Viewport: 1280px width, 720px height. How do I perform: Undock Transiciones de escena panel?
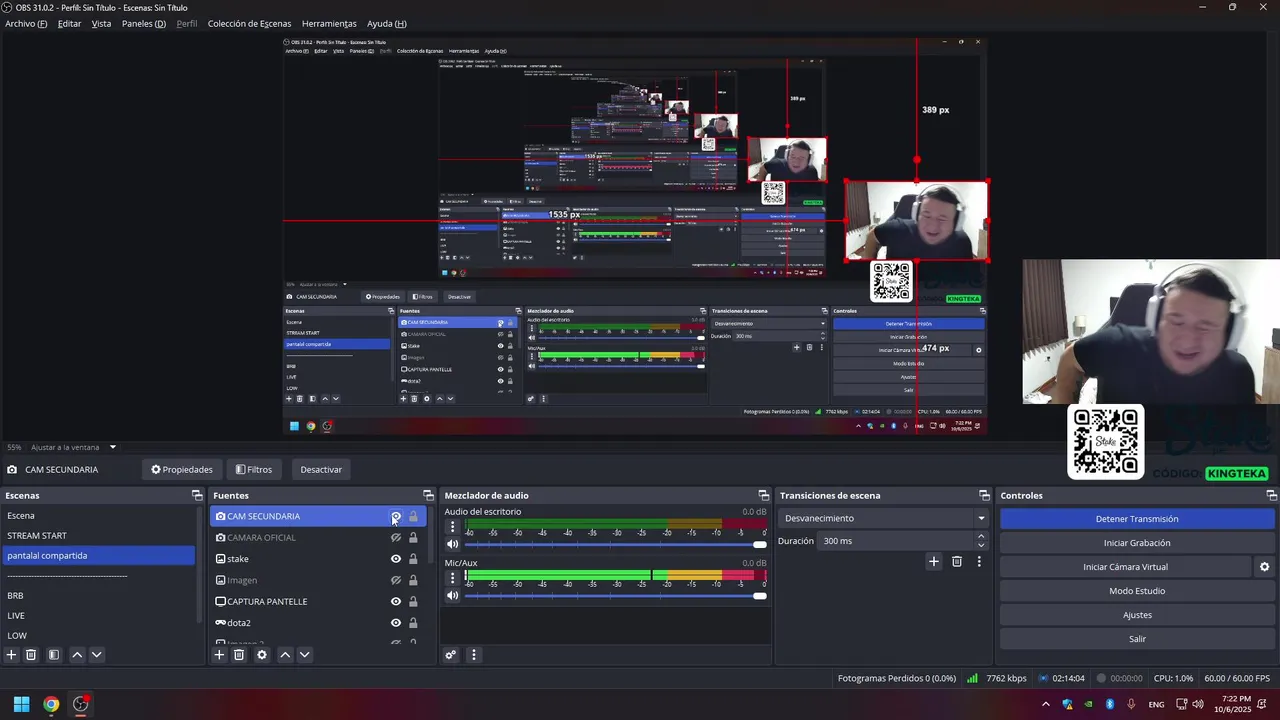click(984, 496)
